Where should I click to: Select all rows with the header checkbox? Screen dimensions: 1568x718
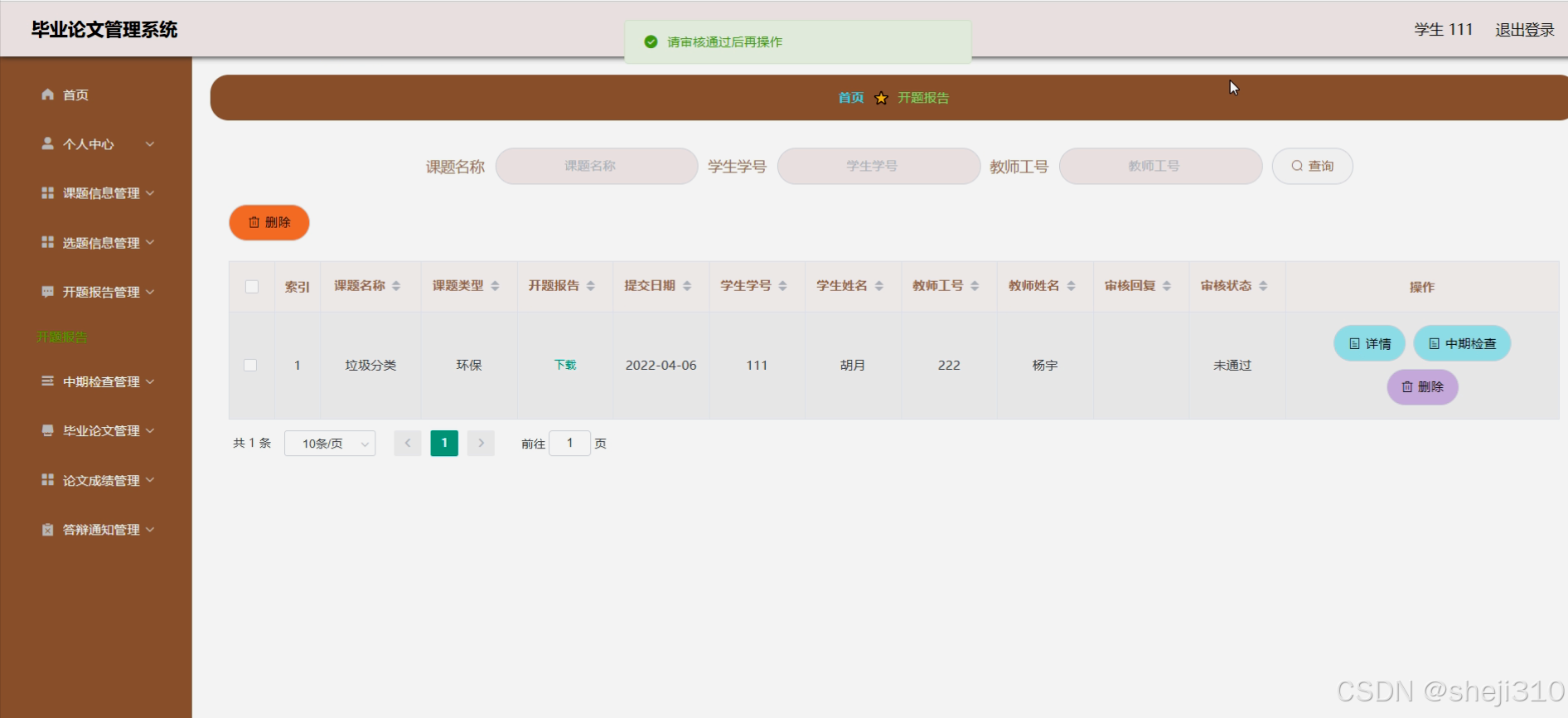tap(252, 287)
